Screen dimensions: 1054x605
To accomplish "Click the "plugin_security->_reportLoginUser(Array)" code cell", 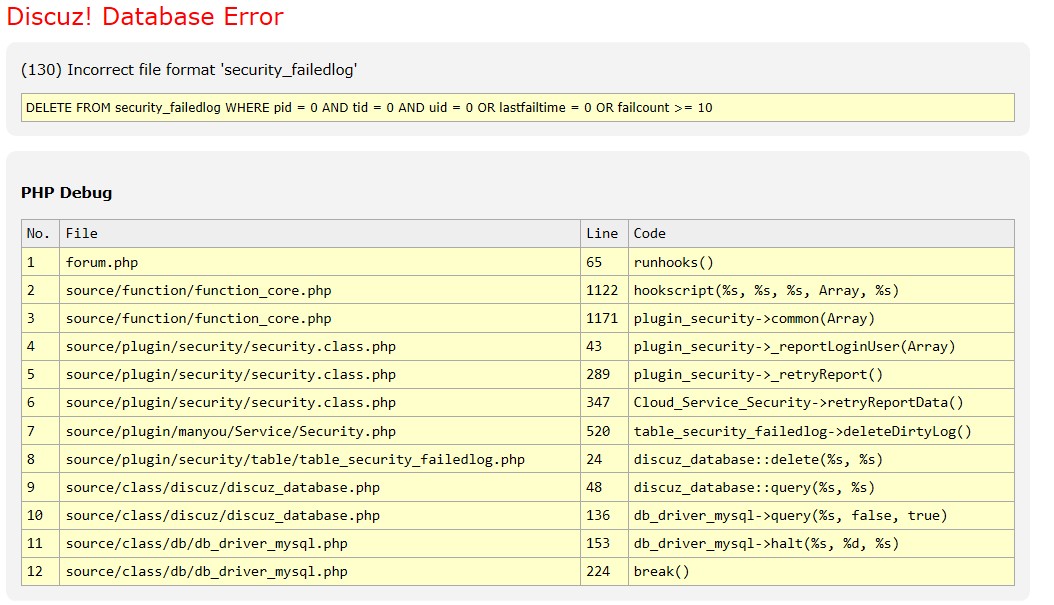I will click(821, 347).
